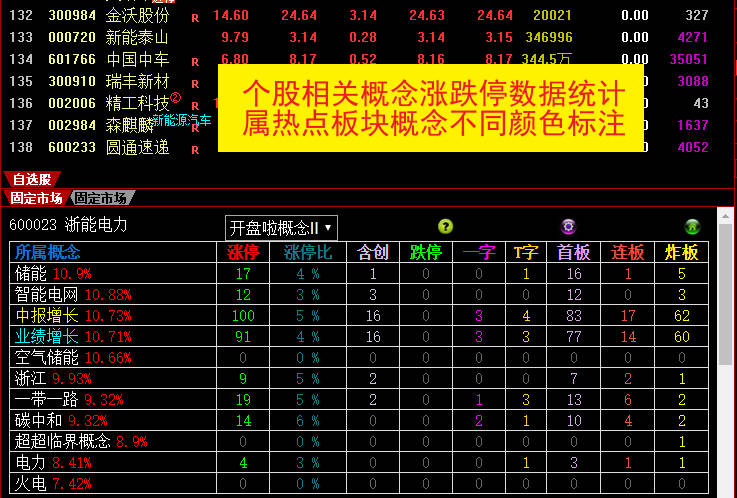The width and height of the screenshot is (737, 498).
Task: Select stock row 600233 圆通速递
Action: (100, 148)
